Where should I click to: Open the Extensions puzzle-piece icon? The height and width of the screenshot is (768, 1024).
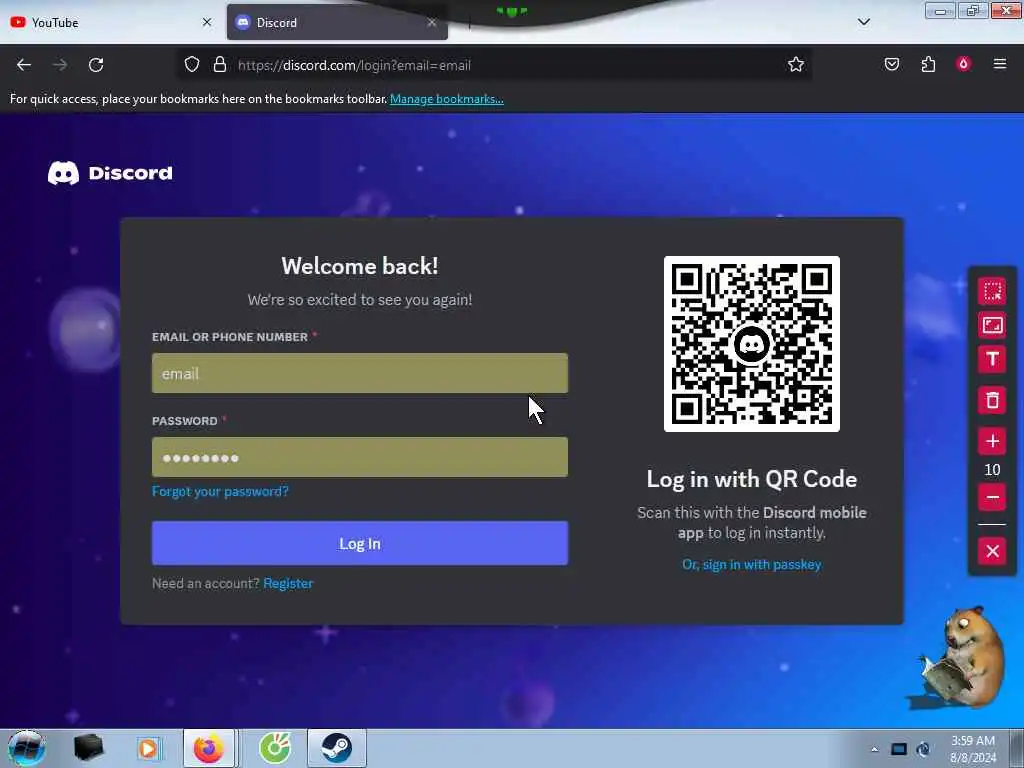point(928,65)
